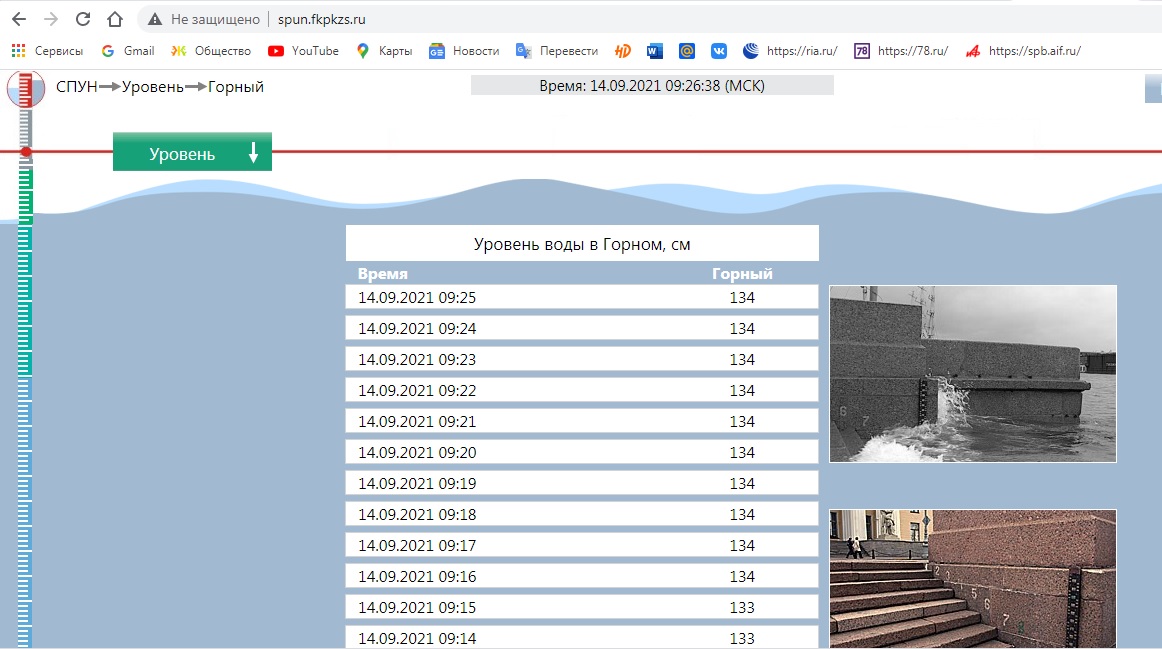Expand the green Уровень dropdown
This screenshot has height=649, width=1162.
192,153
